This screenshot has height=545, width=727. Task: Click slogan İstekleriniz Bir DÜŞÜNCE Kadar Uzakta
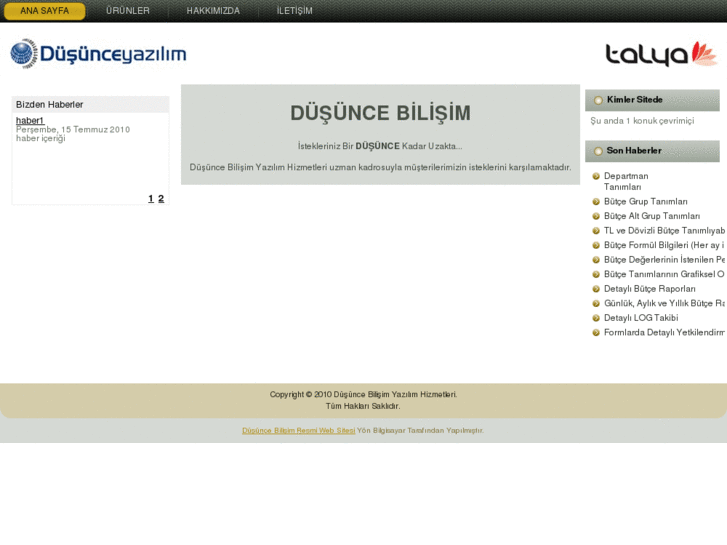click(x=380, y=146)
